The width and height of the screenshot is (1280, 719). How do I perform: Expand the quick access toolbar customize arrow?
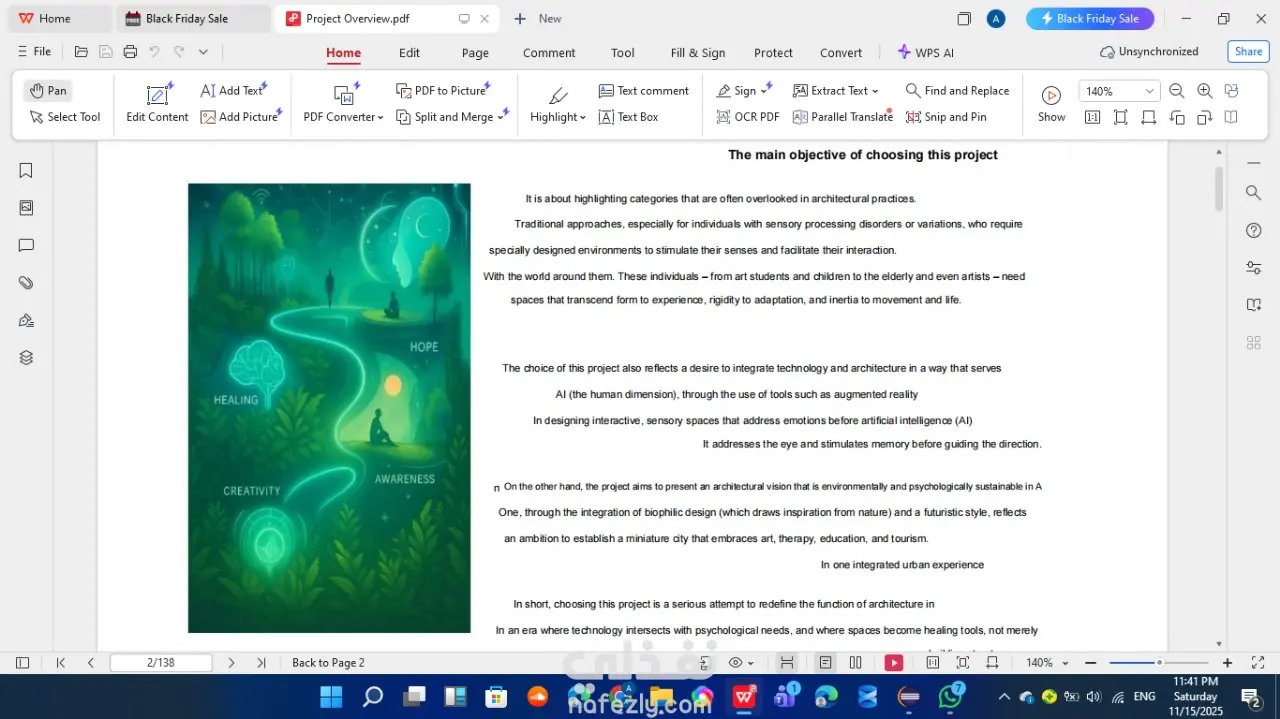tap(203, 52)
